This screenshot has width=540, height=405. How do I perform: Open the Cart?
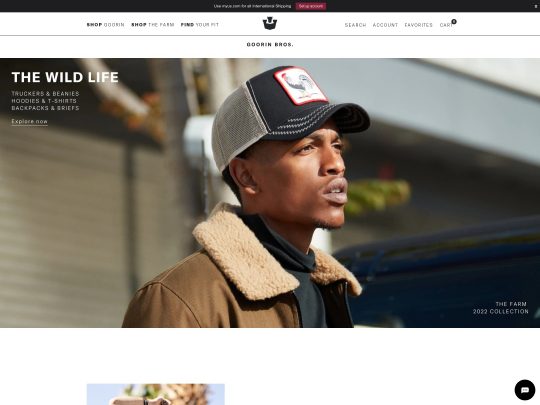tap(446, 25)
